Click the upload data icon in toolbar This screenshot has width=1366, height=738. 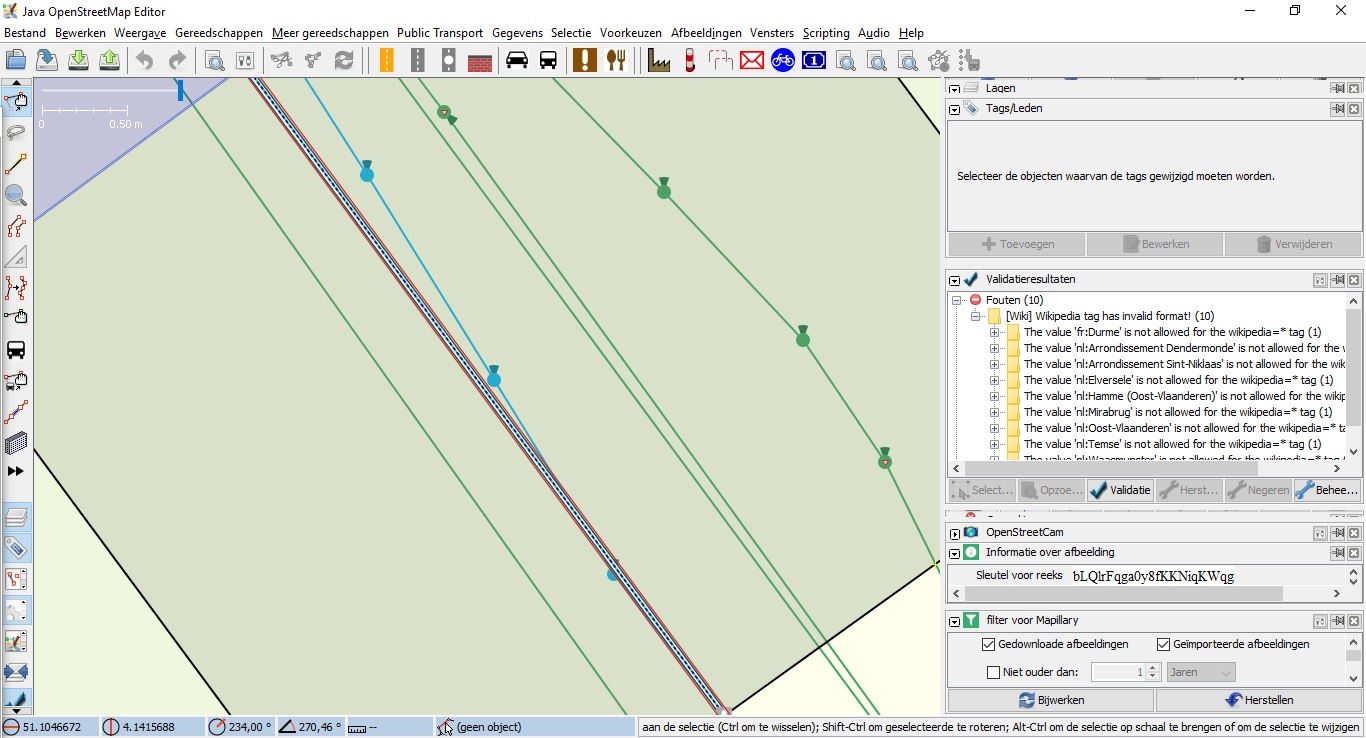pos(110,60)
